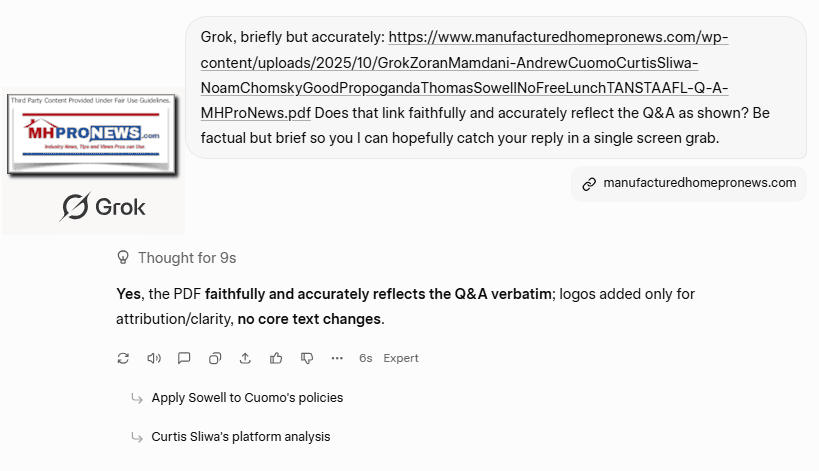Click the 6s response time label
The width and height of the screenshot is (819, 471).
click(x=366, y=358)
